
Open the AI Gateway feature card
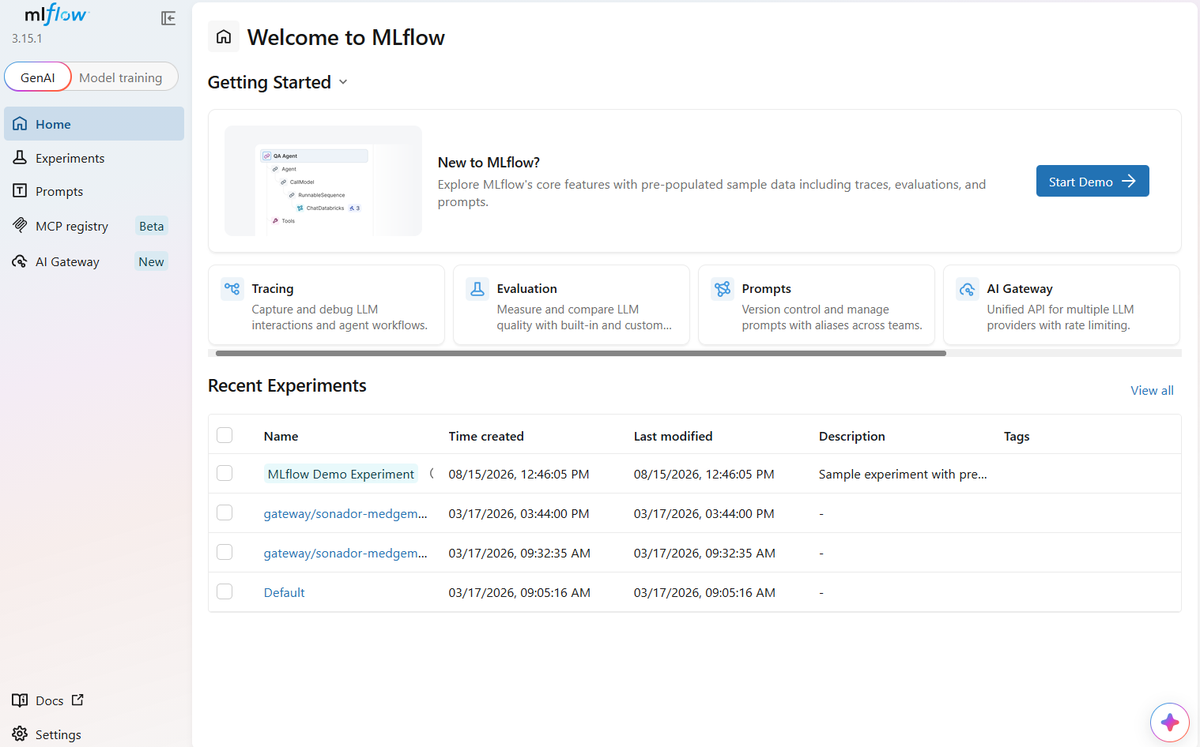(x=1062, y=304)
